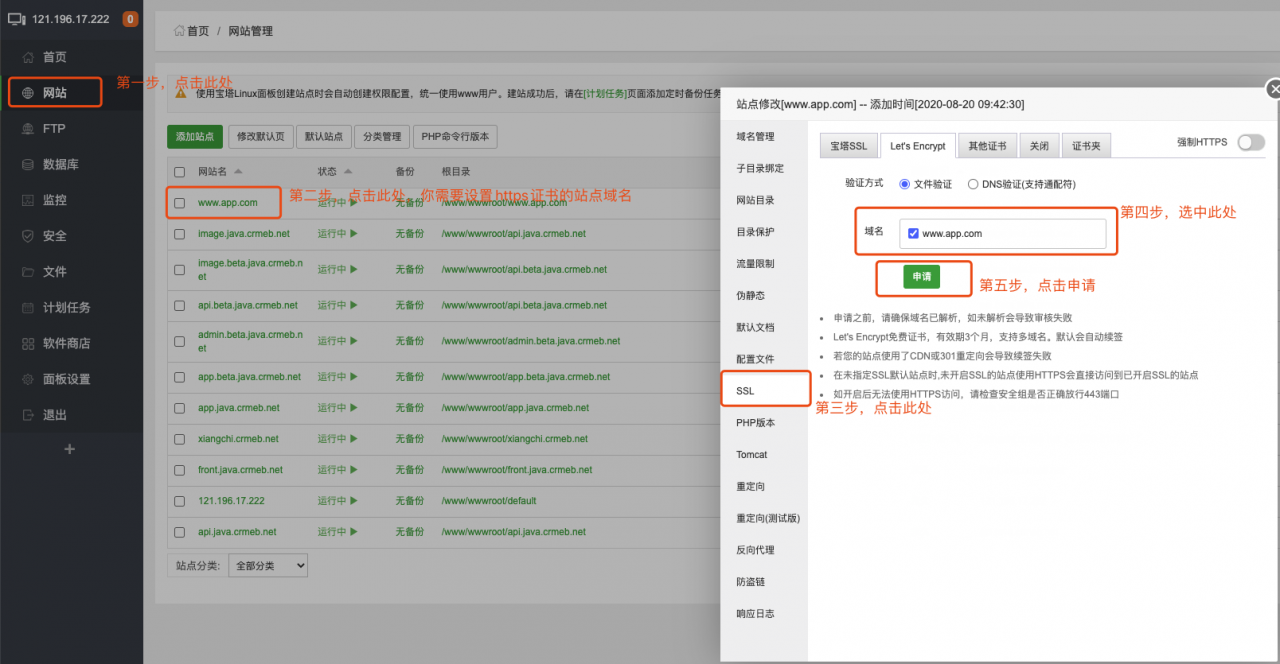
Task: Check the checkbox for xiangchi.crmeb.net row
Action: tap(180, 439)
